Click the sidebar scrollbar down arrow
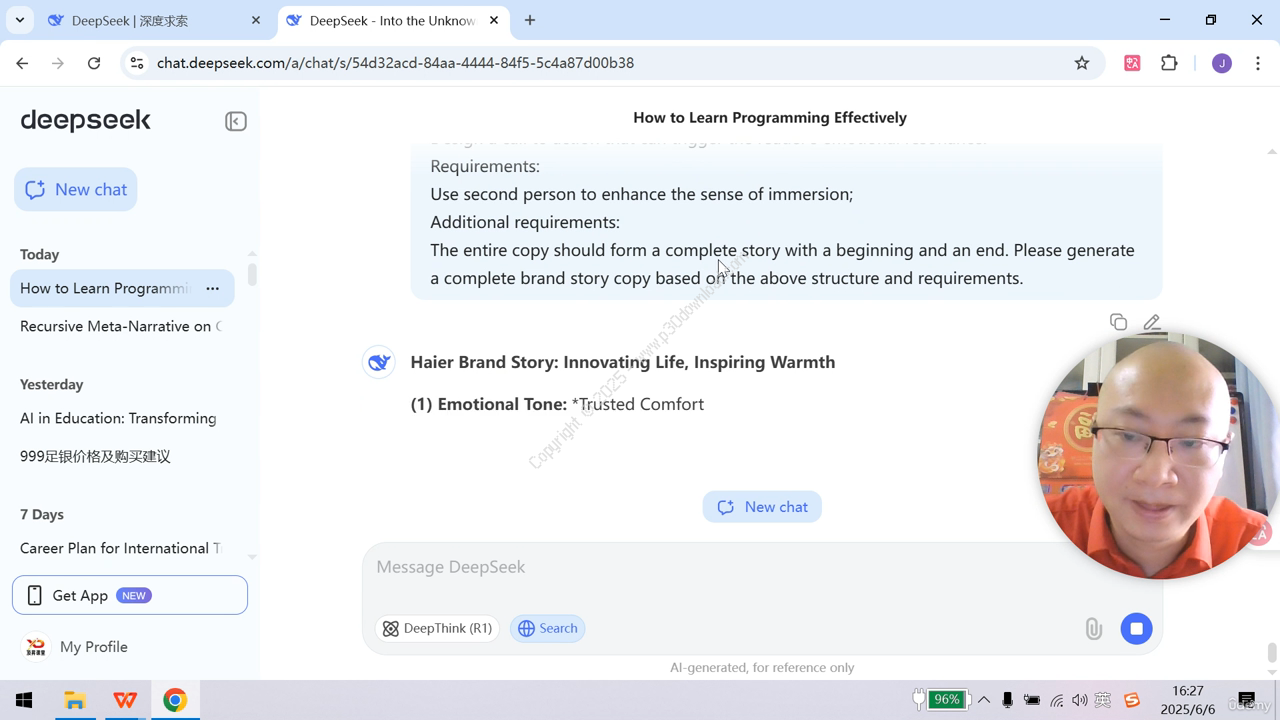The height and width of the screenshot is (720, 1280). pyautogui.click(x=252, y=557)
